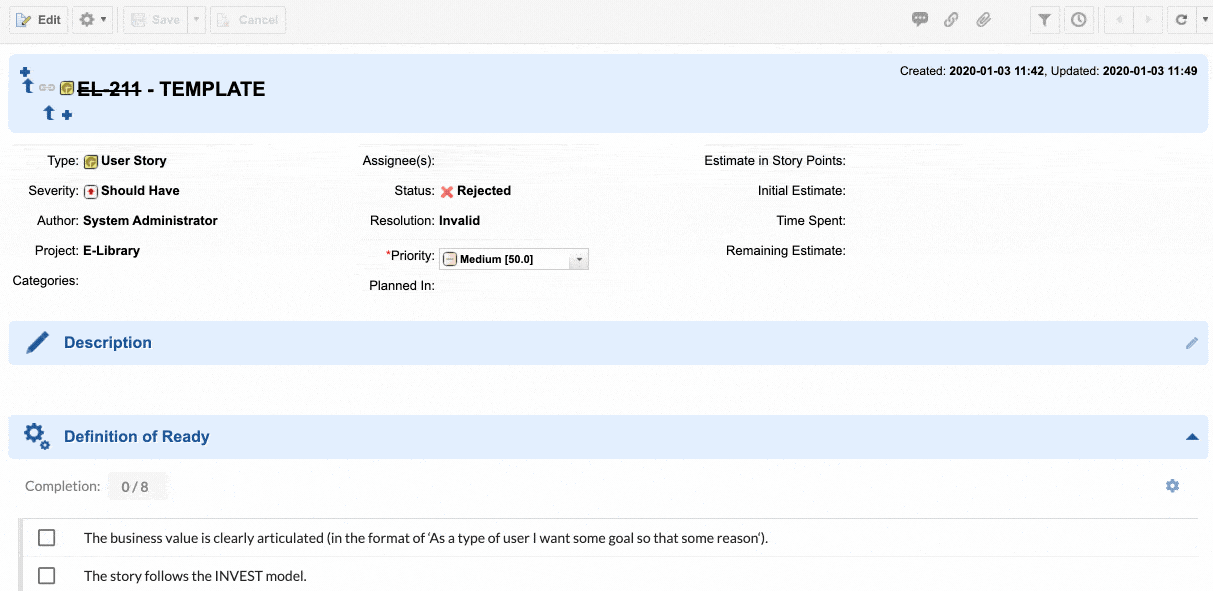Click the red X Rejected status icon
The width and height of the screenshot is (1213, 591).
(447, 191)
